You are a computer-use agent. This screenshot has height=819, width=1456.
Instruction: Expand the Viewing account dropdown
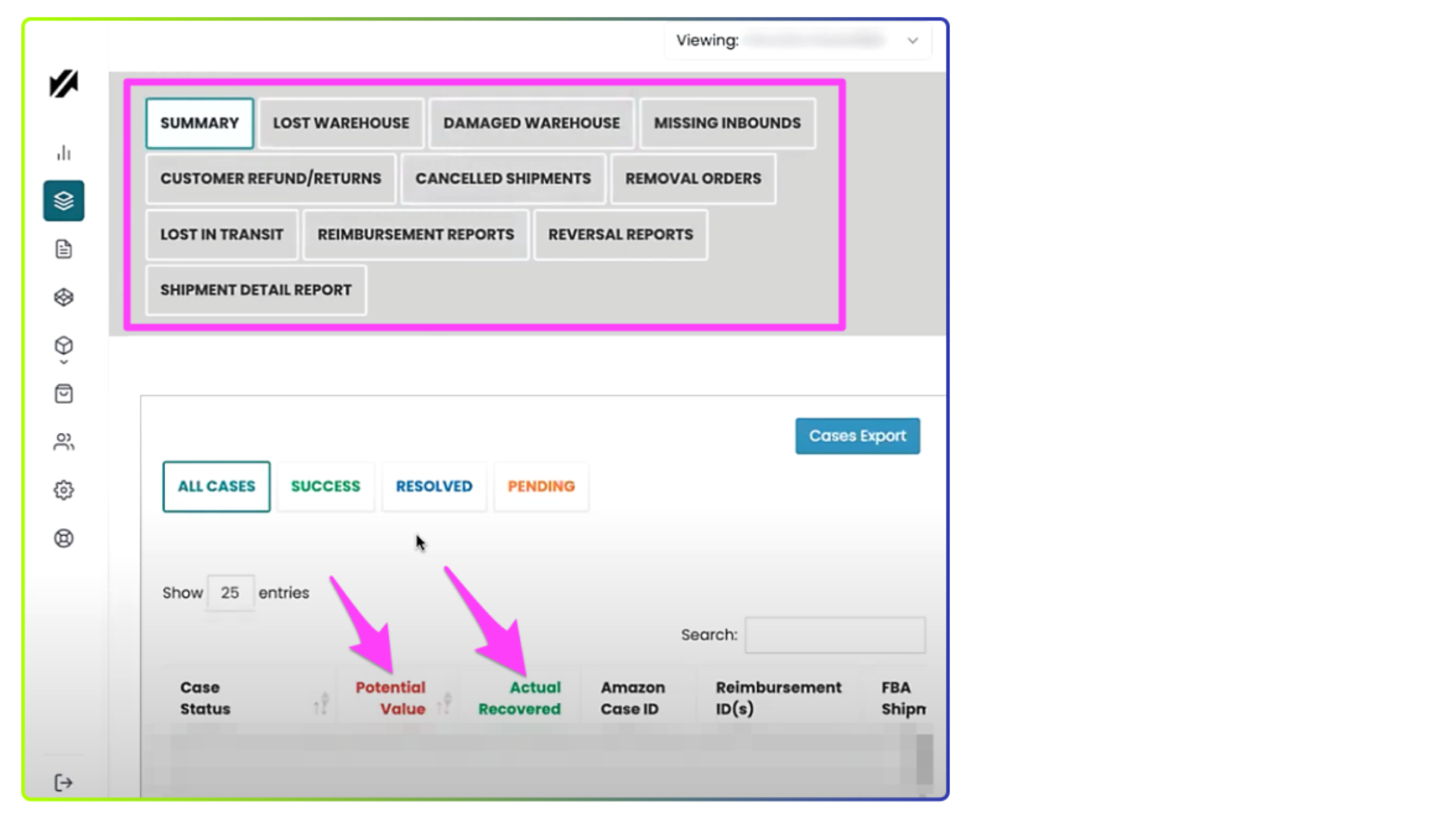[913, 41]
